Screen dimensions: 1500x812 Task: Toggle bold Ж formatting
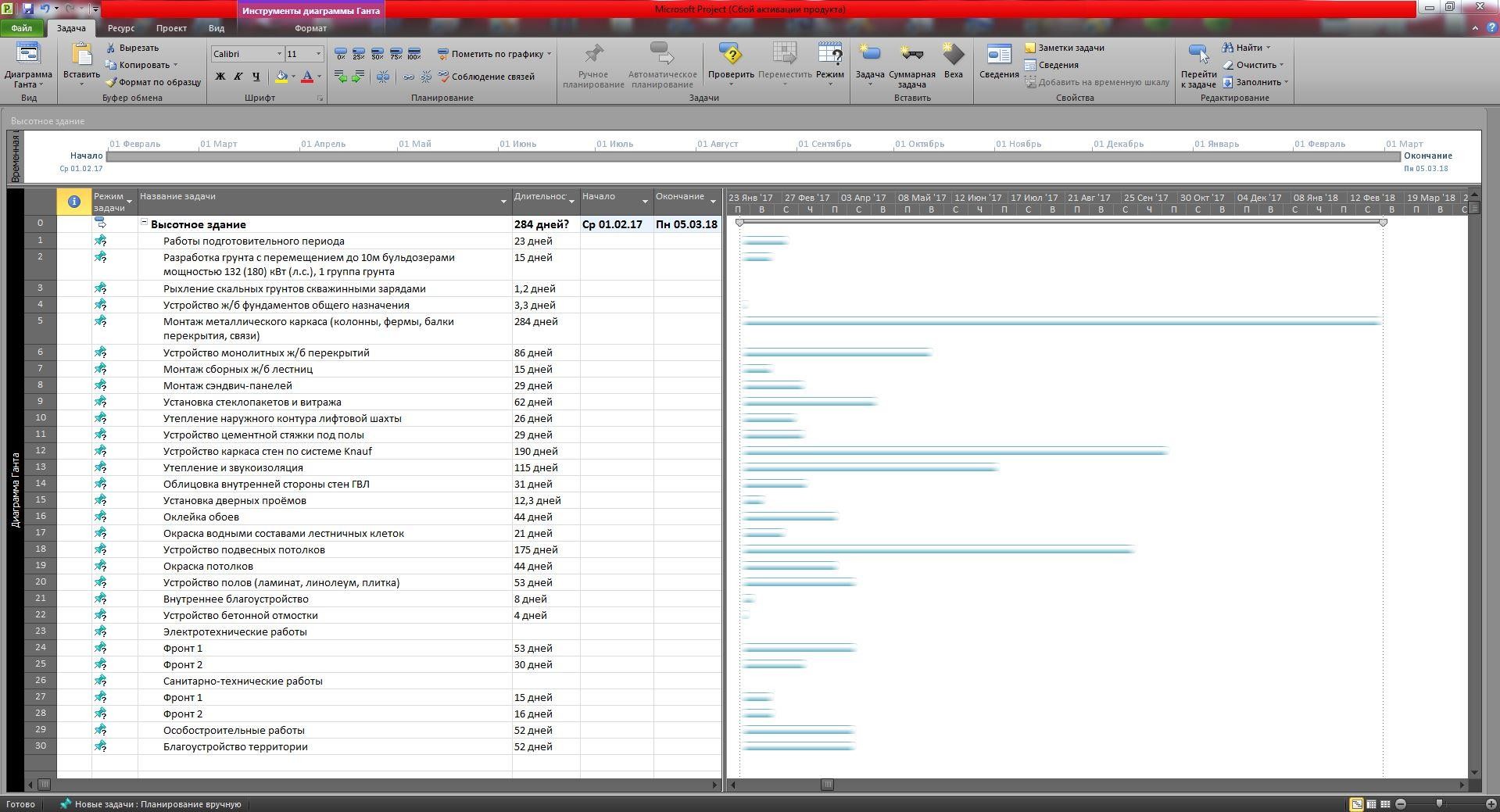[x=220, y=77]
